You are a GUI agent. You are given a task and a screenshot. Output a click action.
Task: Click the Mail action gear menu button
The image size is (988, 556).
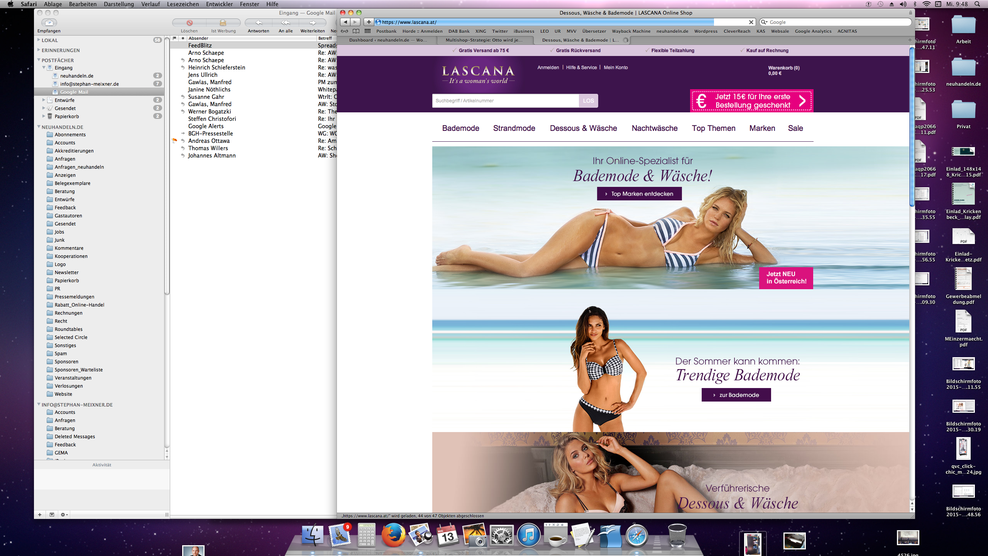click(x=64, y=514)
